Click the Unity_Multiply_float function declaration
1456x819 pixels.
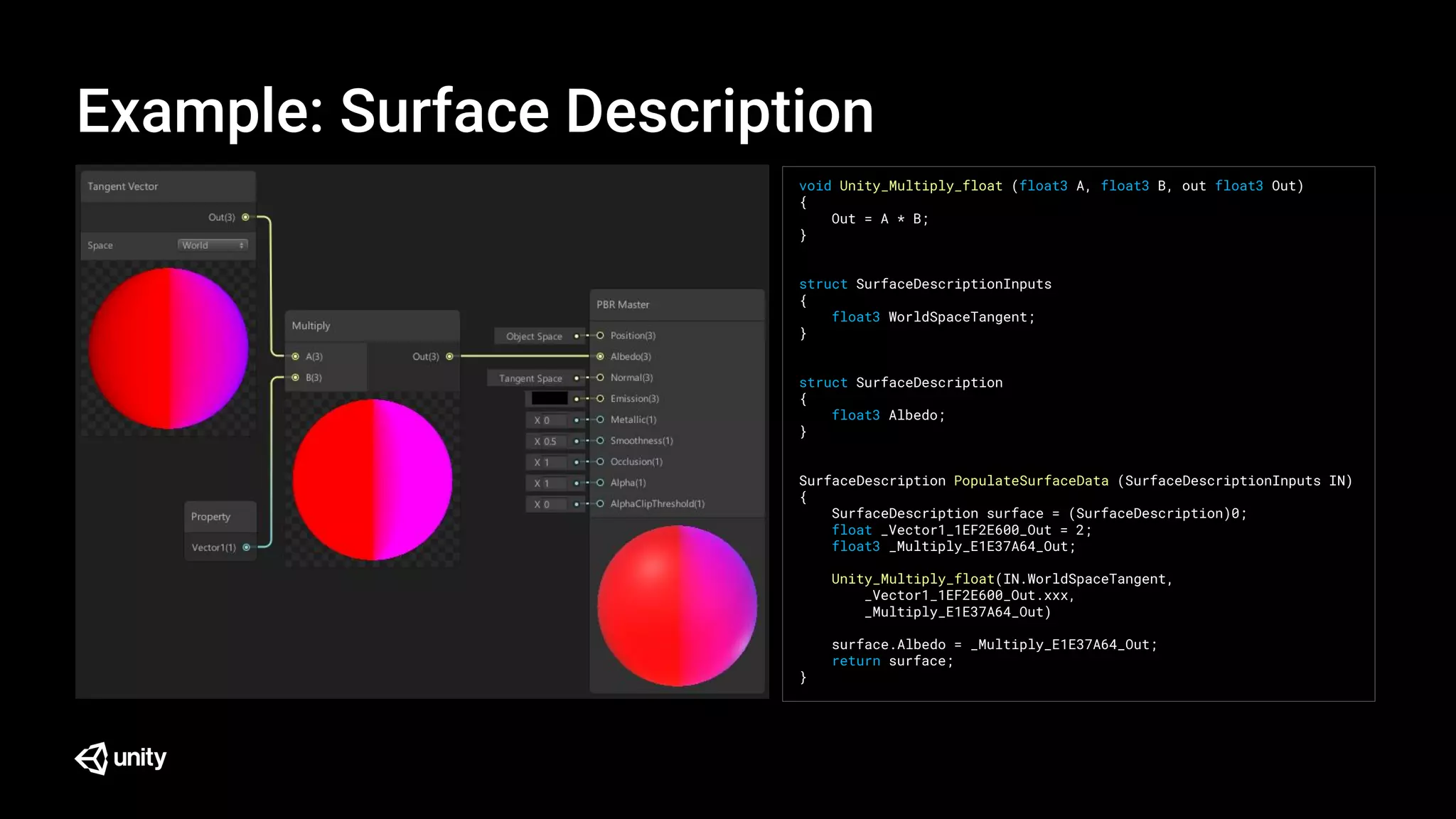click(1051, 186)
